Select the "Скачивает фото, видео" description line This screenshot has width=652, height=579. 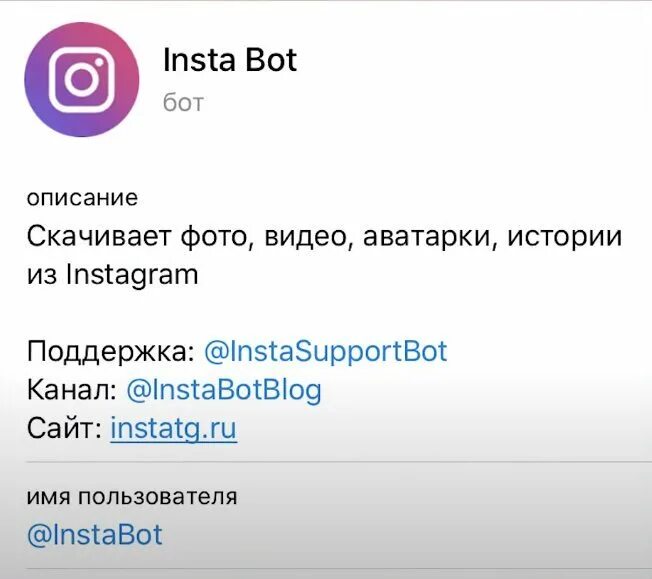[324, 236]
